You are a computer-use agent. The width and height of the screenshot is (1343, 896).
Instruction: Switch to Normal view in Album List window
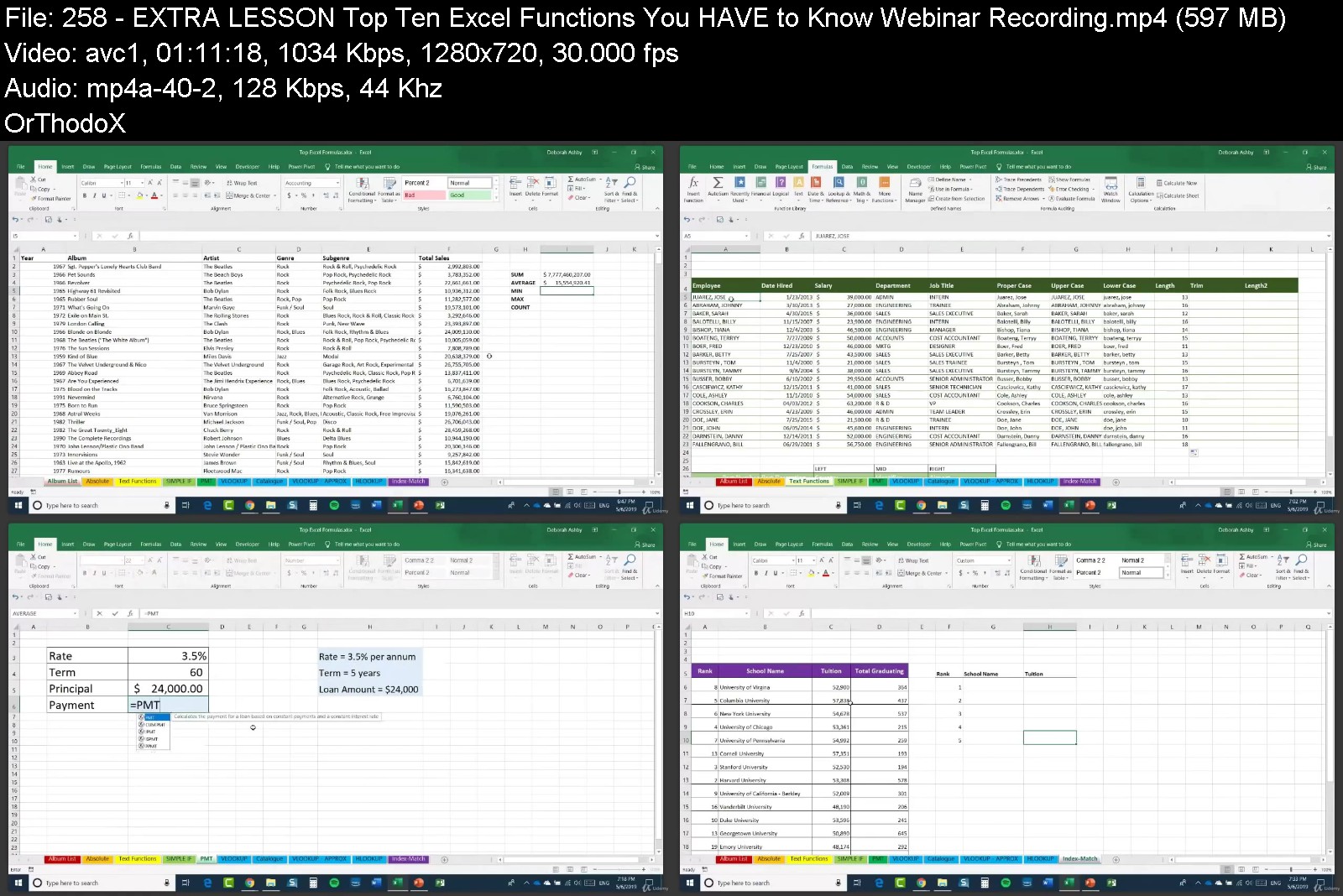[555, 492]
